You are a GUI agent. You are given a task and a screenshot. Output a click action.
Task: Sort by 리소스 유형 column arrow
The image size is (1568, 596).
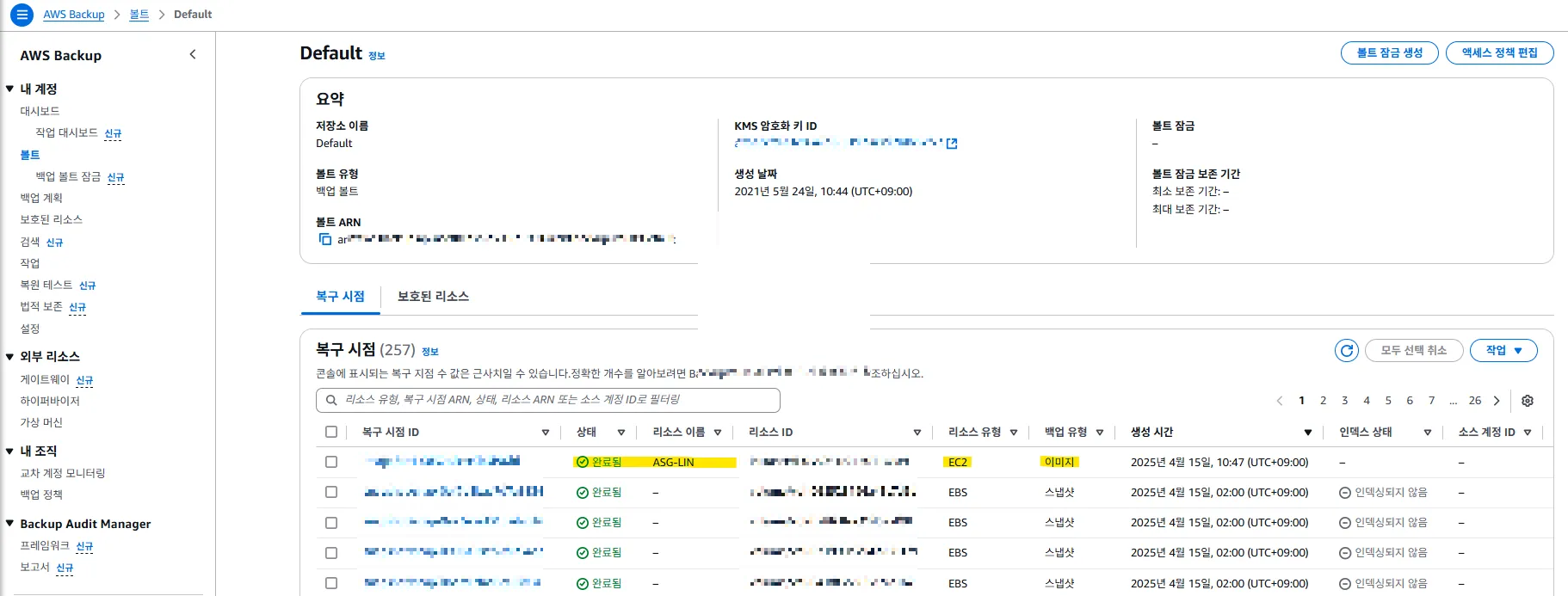1014,433
